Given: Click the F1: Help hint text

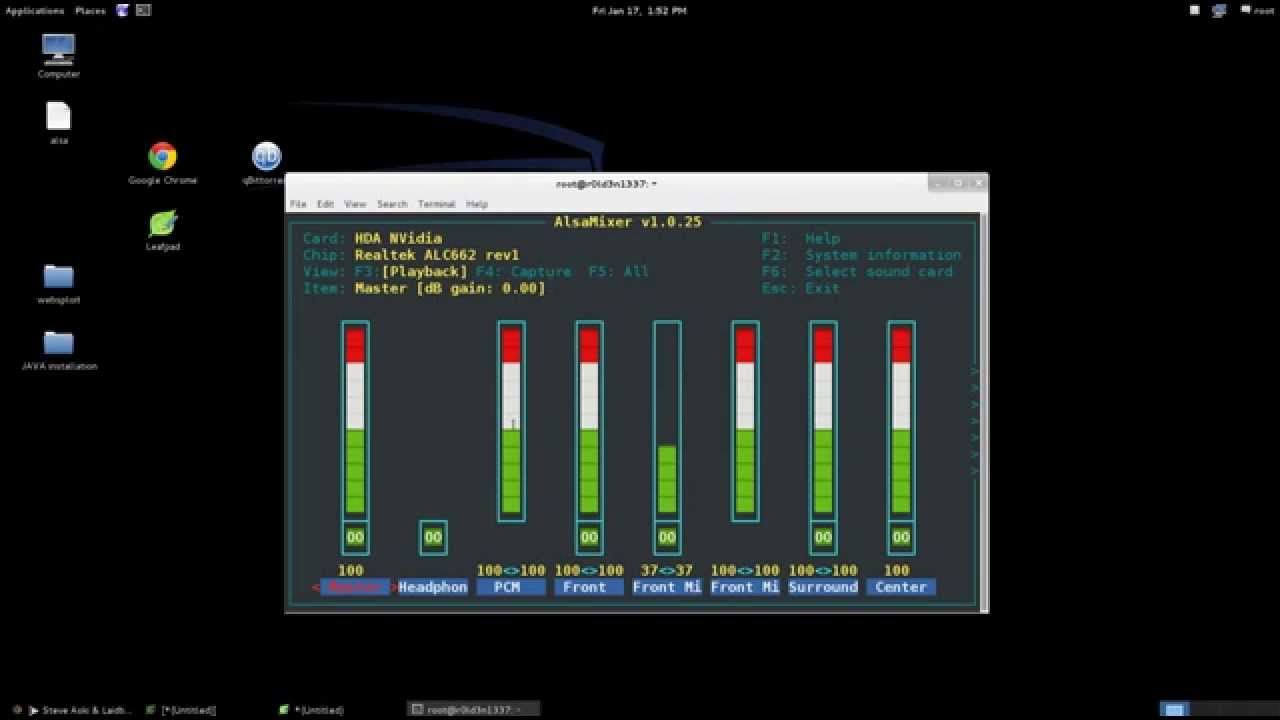Looking at the screenshot, I should (800, 238).
